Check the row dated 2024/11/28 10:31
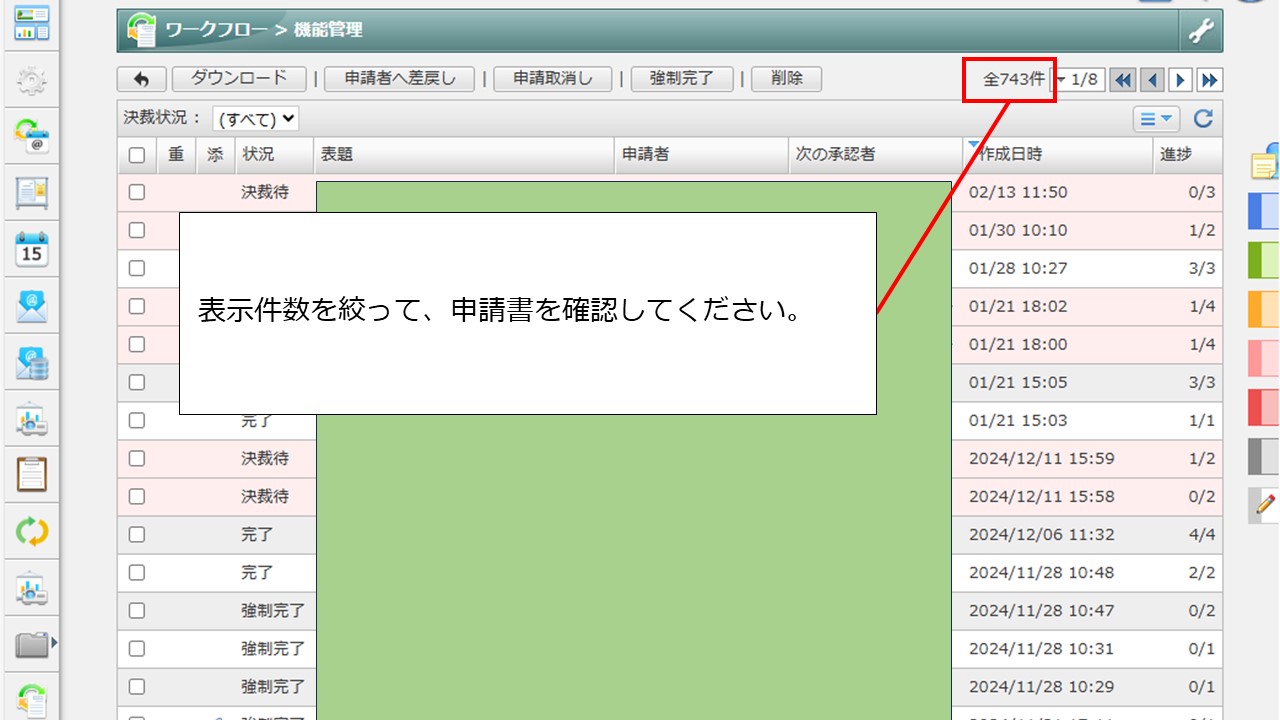The image size is (1280, 720). [x=137, y=648]
